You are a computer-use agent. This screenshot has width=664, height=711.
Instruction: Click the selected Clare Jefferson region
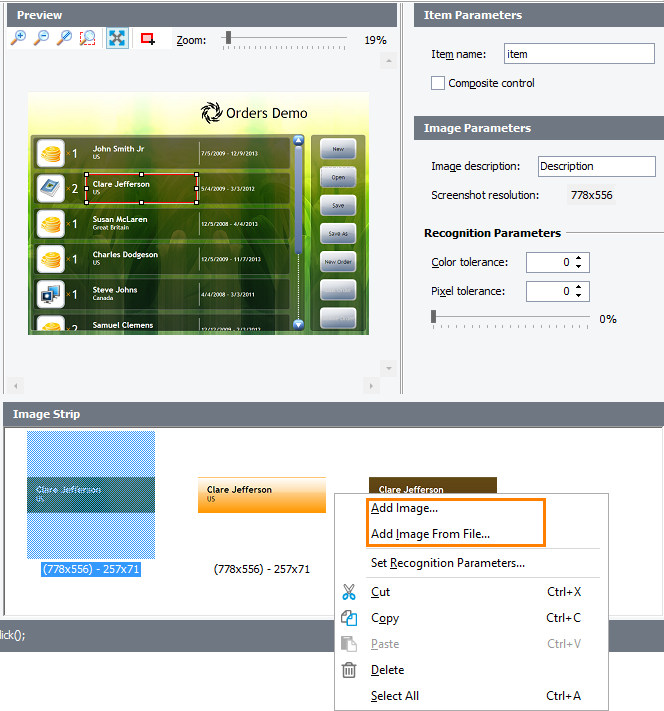pos(141,188)
